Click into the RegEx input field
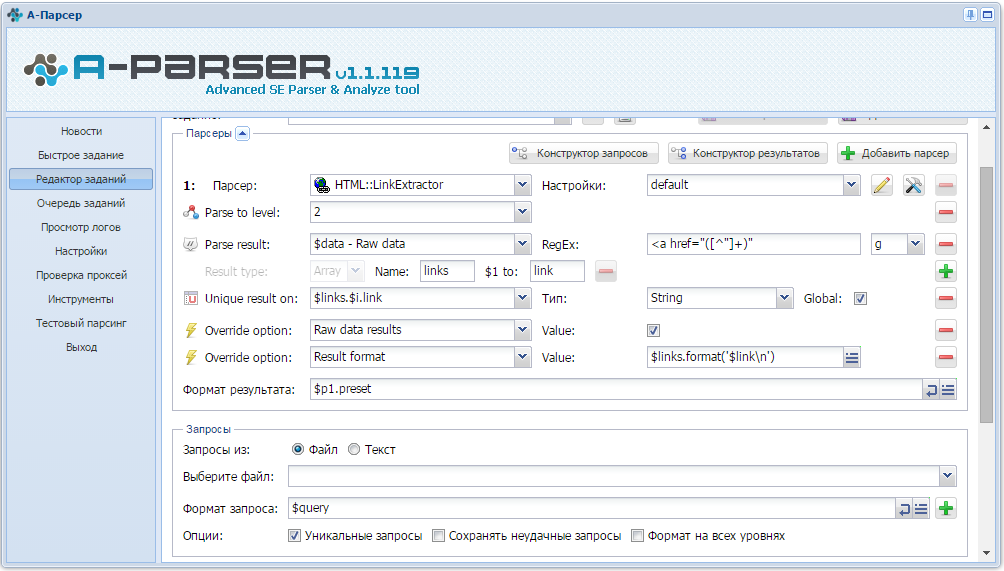This screenshot has width=1004, height=571. 754,244
